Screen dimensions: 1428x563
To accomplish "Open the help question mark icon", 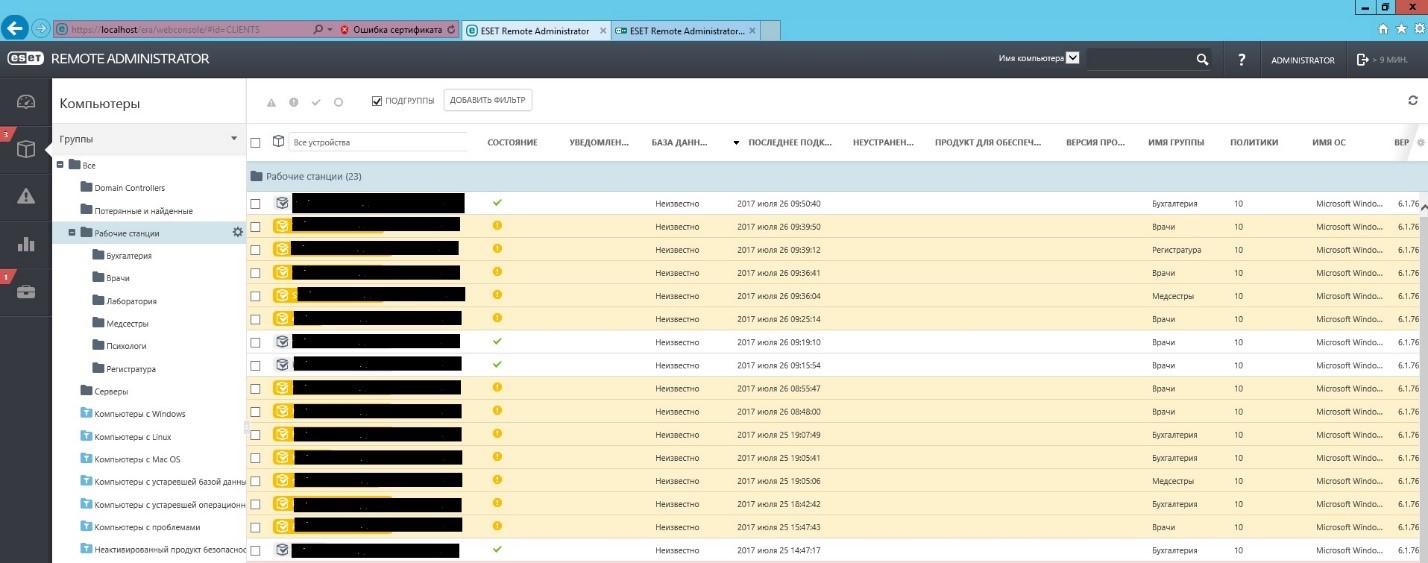I will point(1241,60).
